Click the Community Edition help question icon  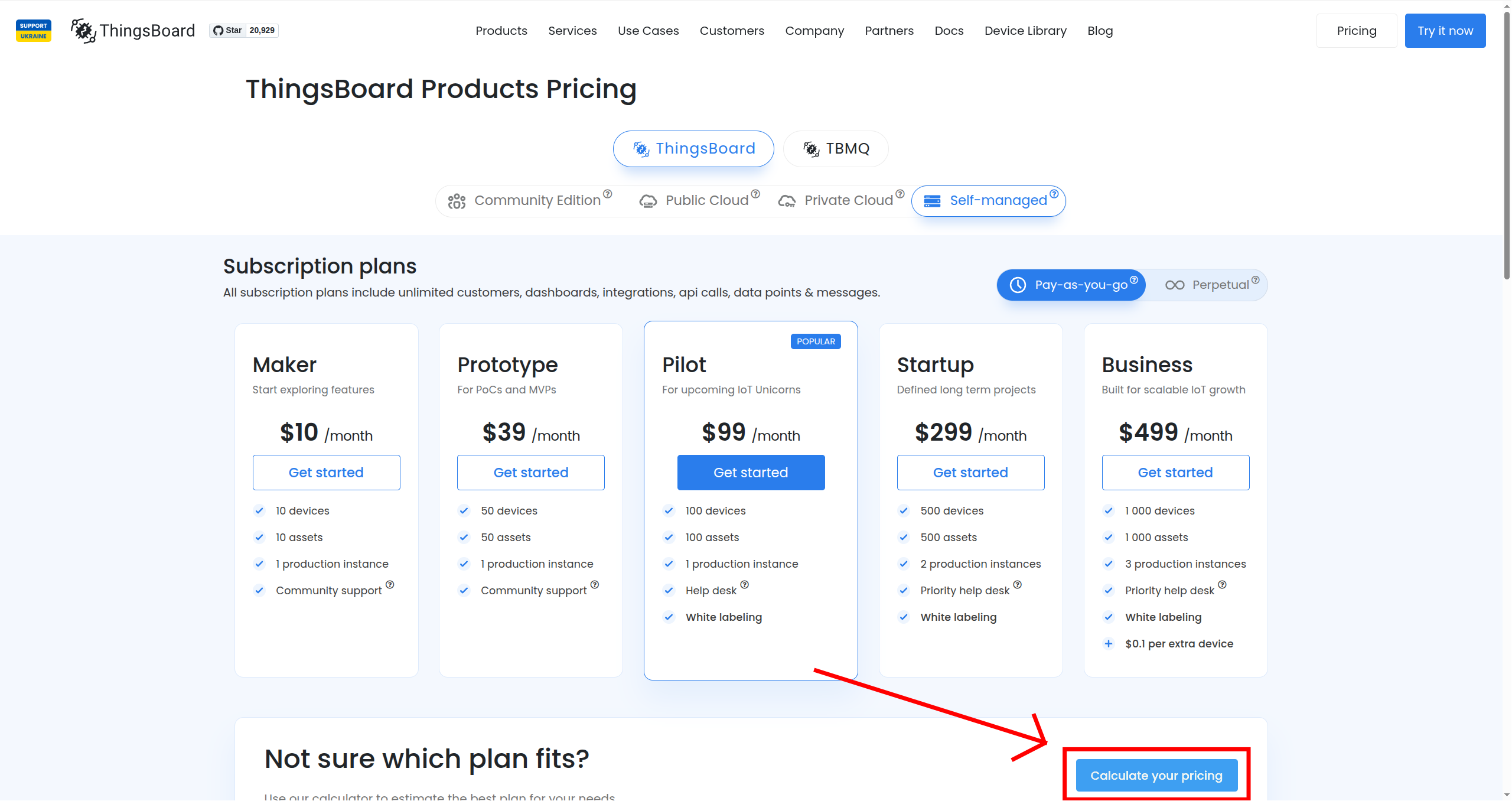[x=607, y=194]
